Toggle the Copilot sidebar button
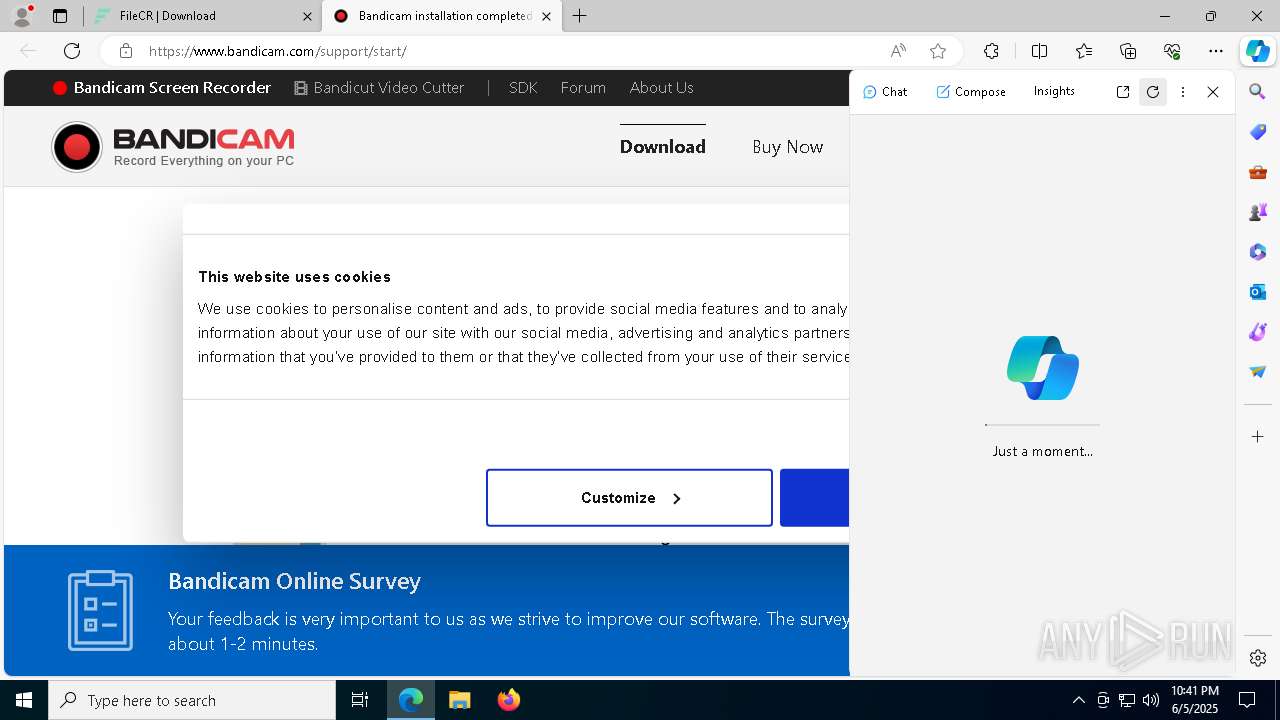The image size is (1280, 720). point(1258,51)
